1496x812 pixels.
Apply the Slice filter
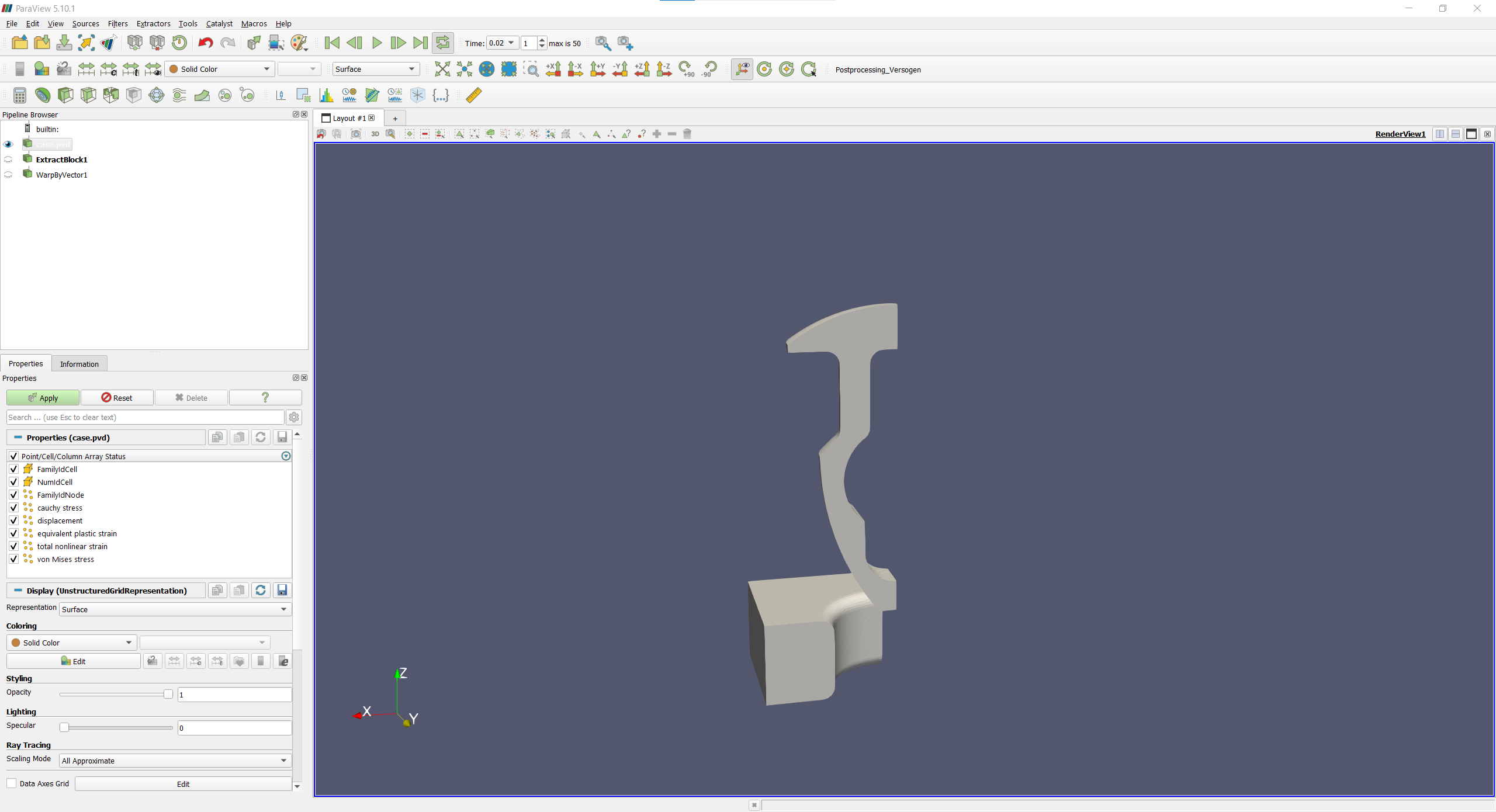[88, 95]
